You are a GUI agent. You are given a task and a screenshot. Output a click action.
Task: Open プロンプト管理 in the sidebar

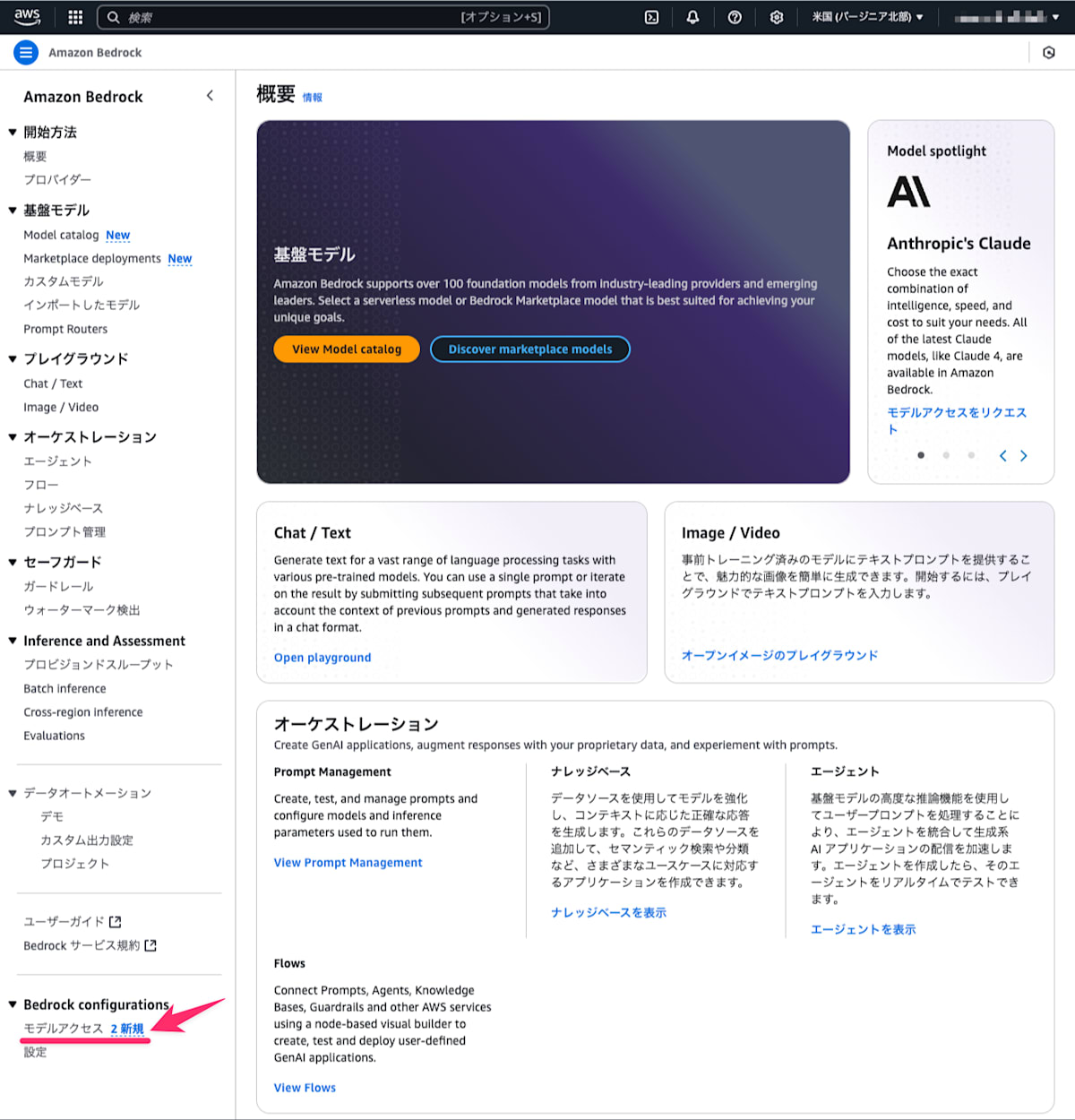pos(64,532)
